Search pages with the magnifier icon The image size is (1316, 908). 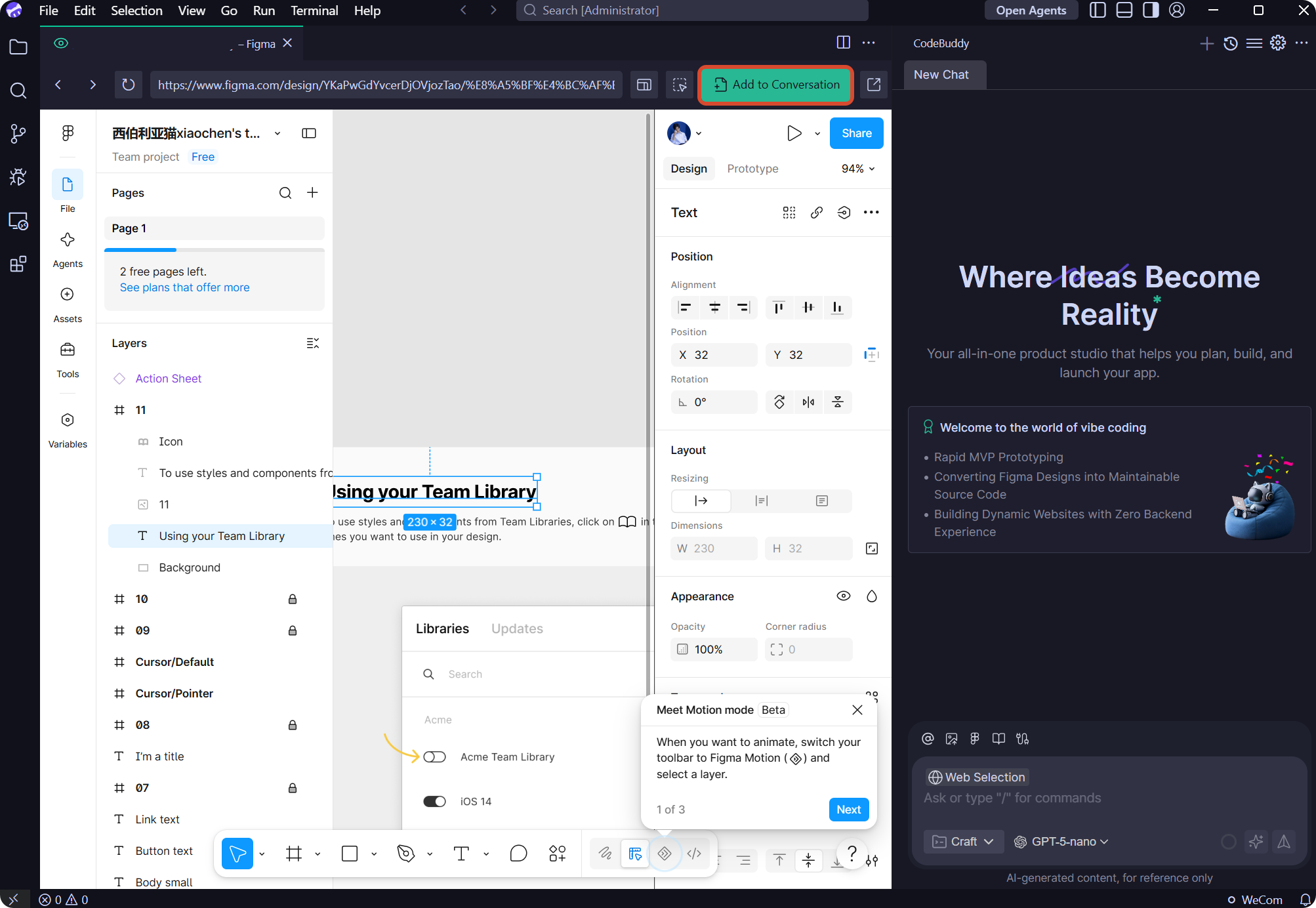point(285,193)
